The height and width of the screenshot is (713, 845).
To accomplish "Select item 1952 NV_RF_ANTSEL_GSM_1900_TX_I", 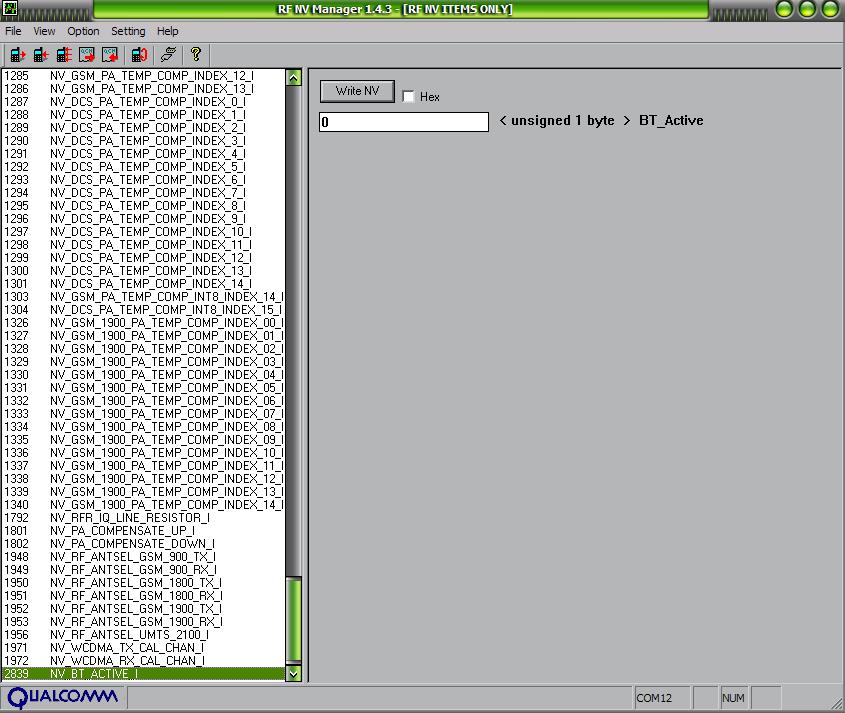I will [143, 608].
